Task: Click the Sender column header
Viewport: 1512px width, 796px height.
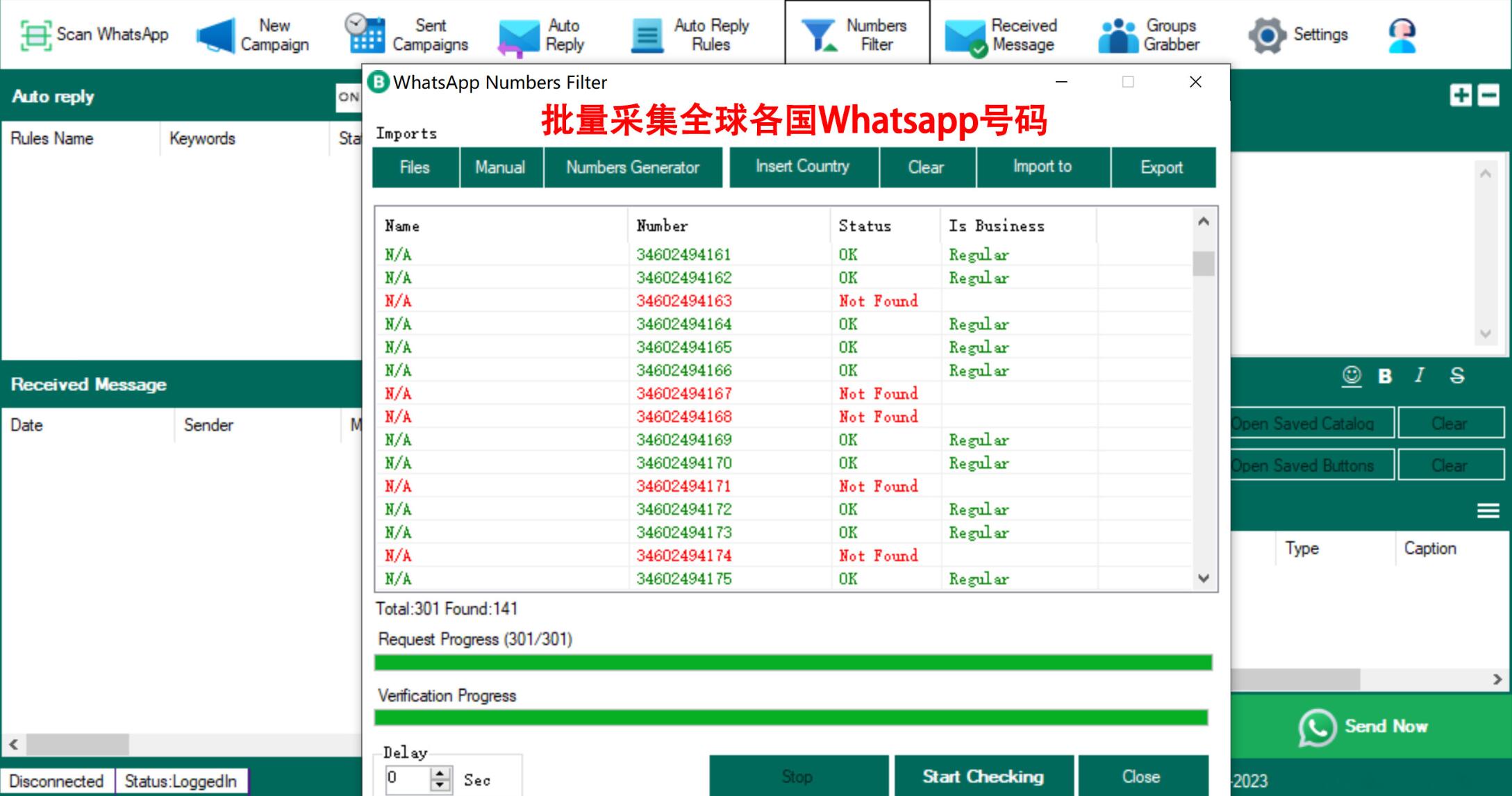Action: [258, 425]
